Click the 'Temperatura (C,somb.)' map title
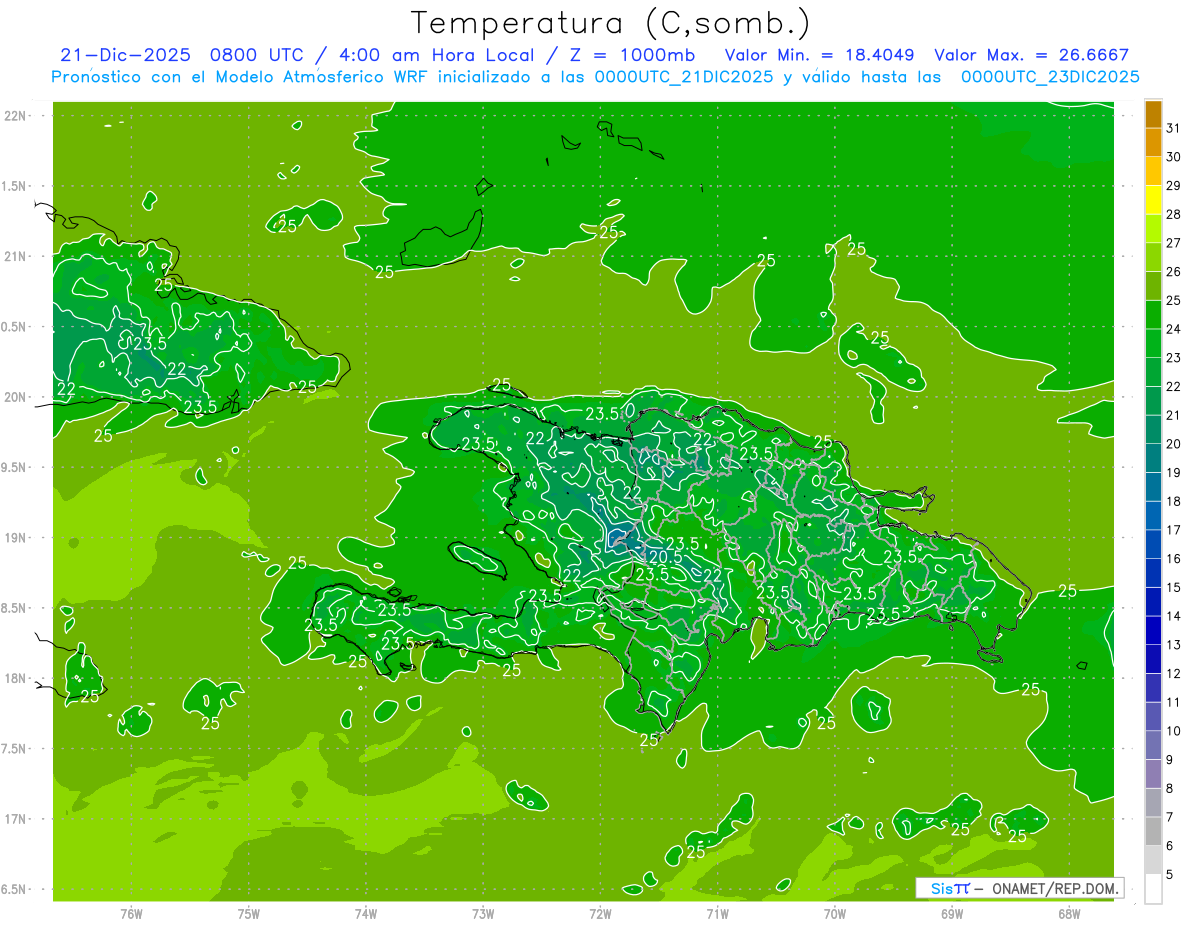 (x=610, y=23)
